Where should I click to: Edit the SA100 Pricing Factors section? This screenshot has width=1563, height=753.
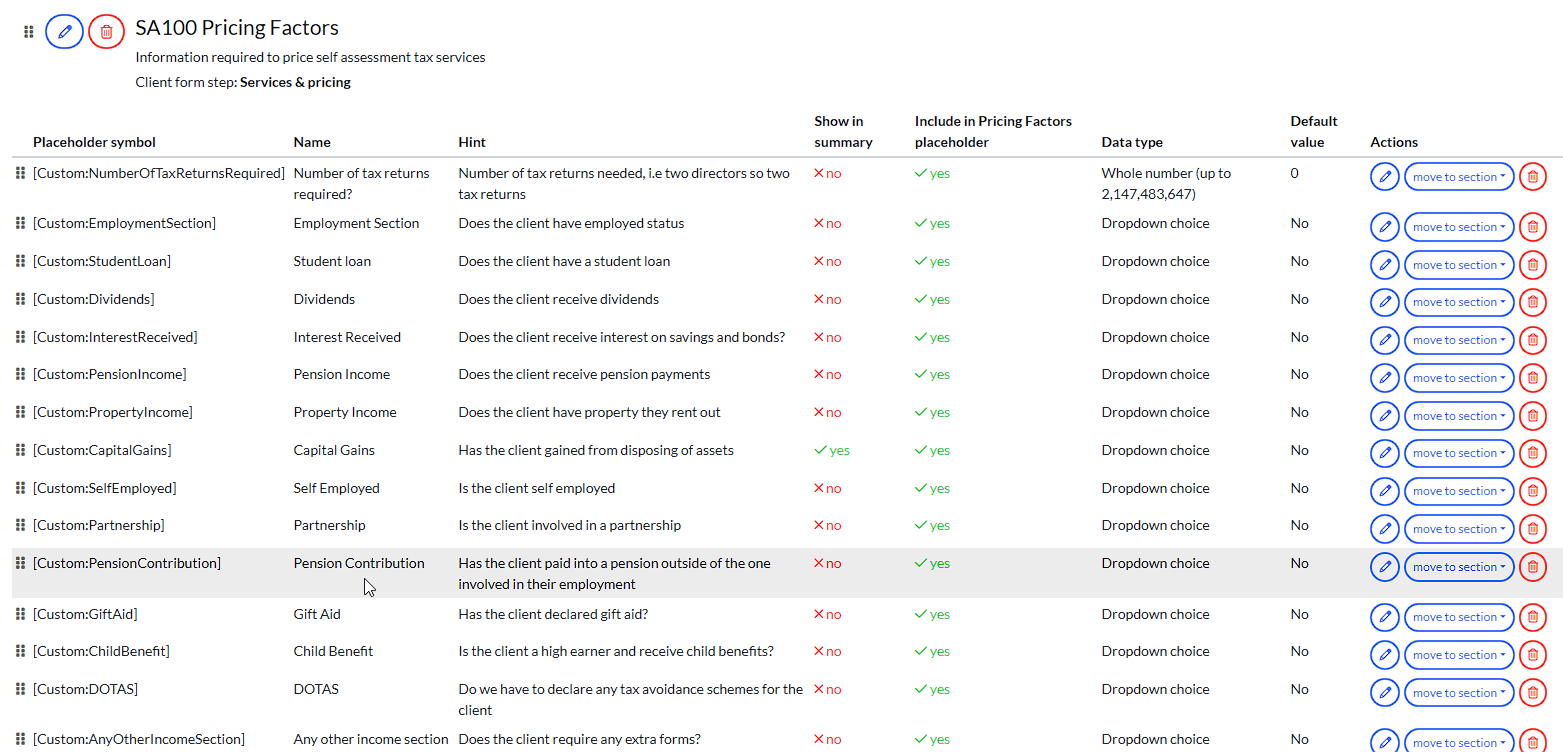coord(65,32)
